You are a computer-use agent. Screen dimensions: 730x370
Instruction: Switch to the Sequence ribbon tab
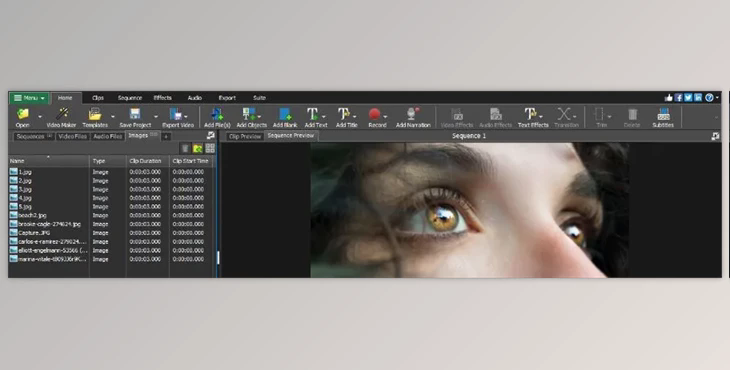point(129,98)
